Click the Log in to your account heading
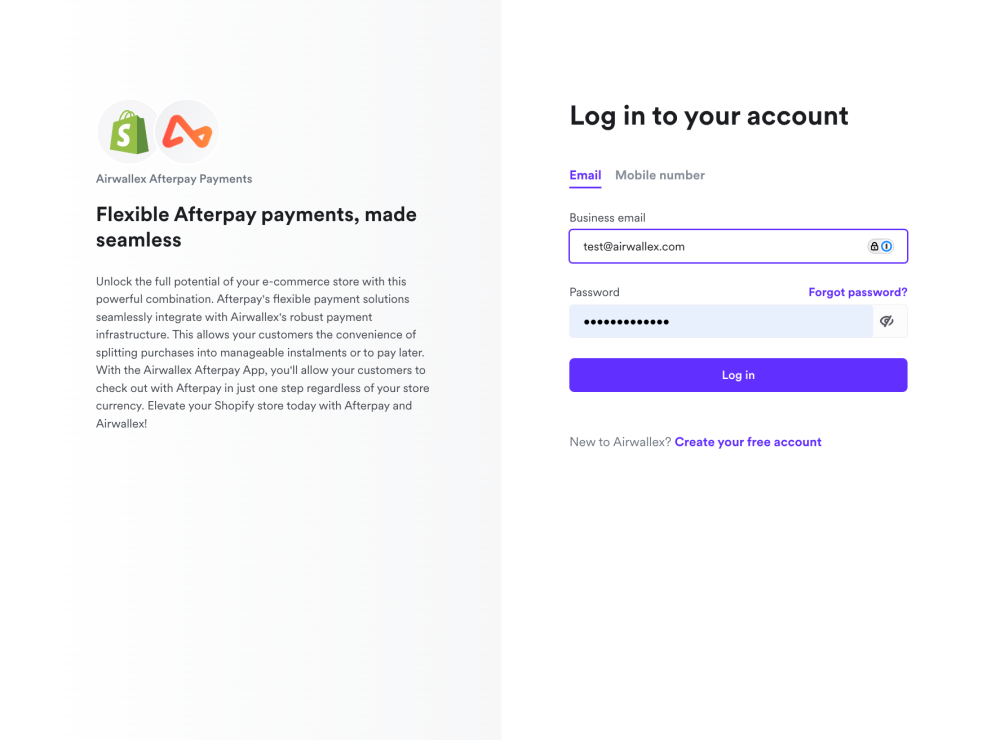This screenshot has height=740, width=1000. pos(709,115)
